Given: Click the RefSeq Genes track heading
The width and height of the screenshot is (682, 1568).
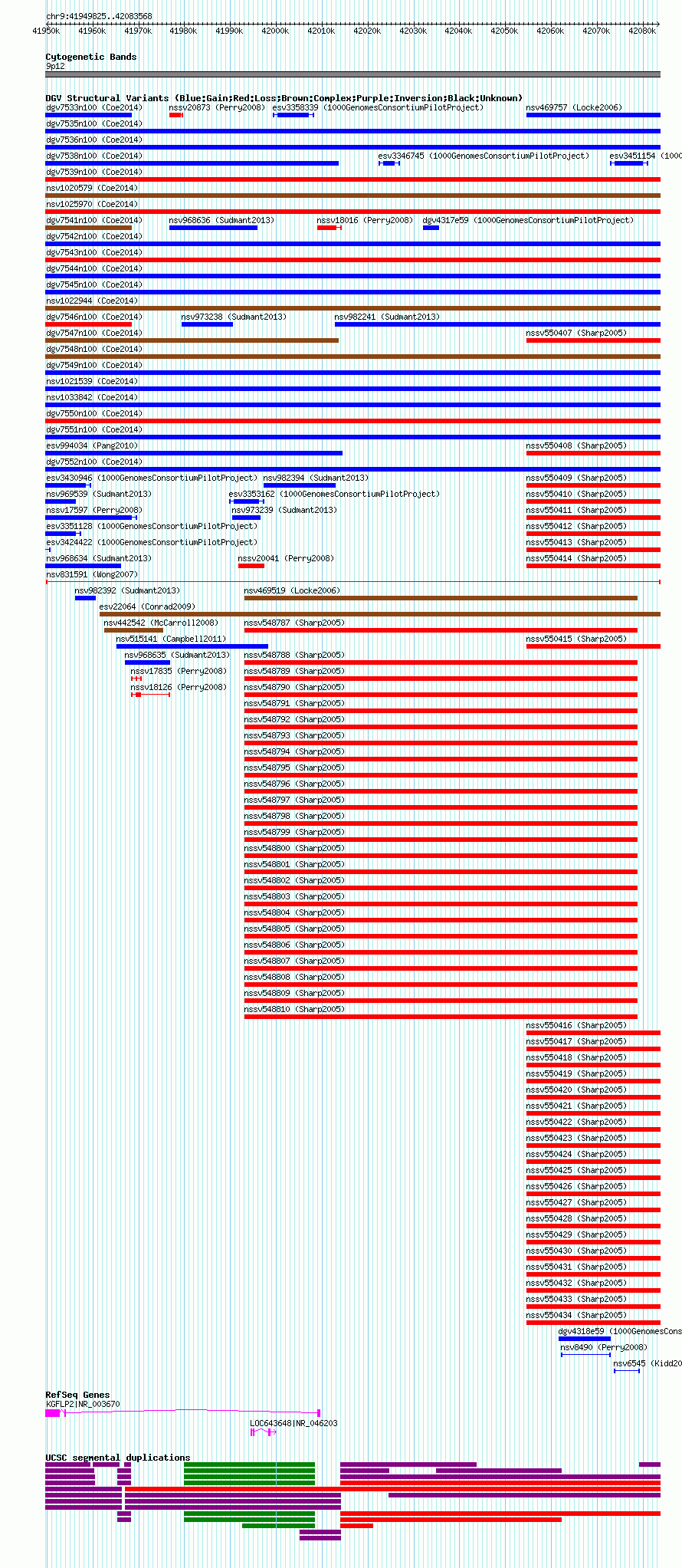Looking at the screenshot, I should [x=77, y=1395].
